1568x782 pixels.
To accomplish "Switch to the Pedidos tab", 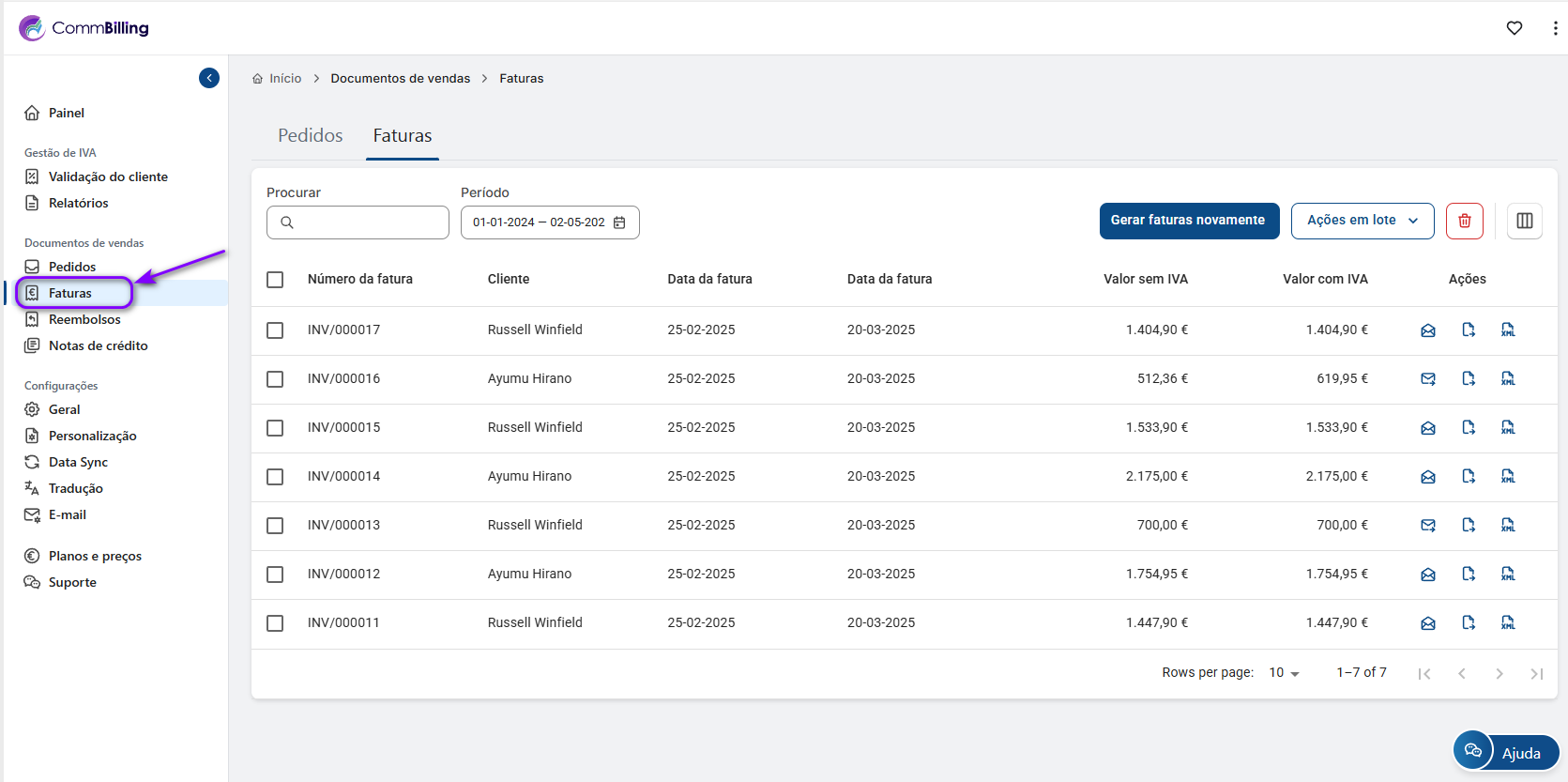I will [x=310, y=136].
